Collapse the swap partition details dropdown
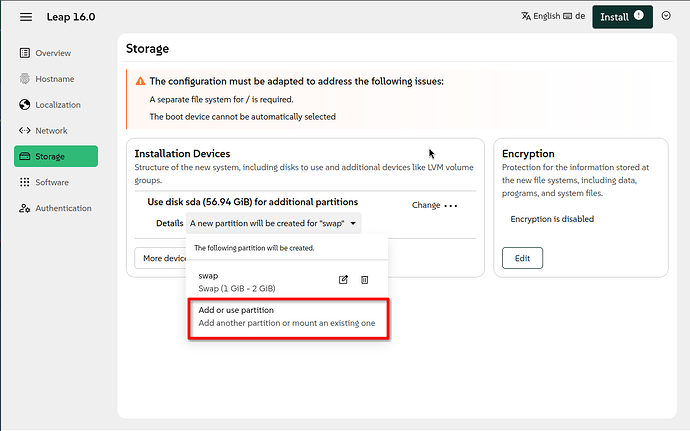The image size is (690, 431). click(x=273, y=223)
